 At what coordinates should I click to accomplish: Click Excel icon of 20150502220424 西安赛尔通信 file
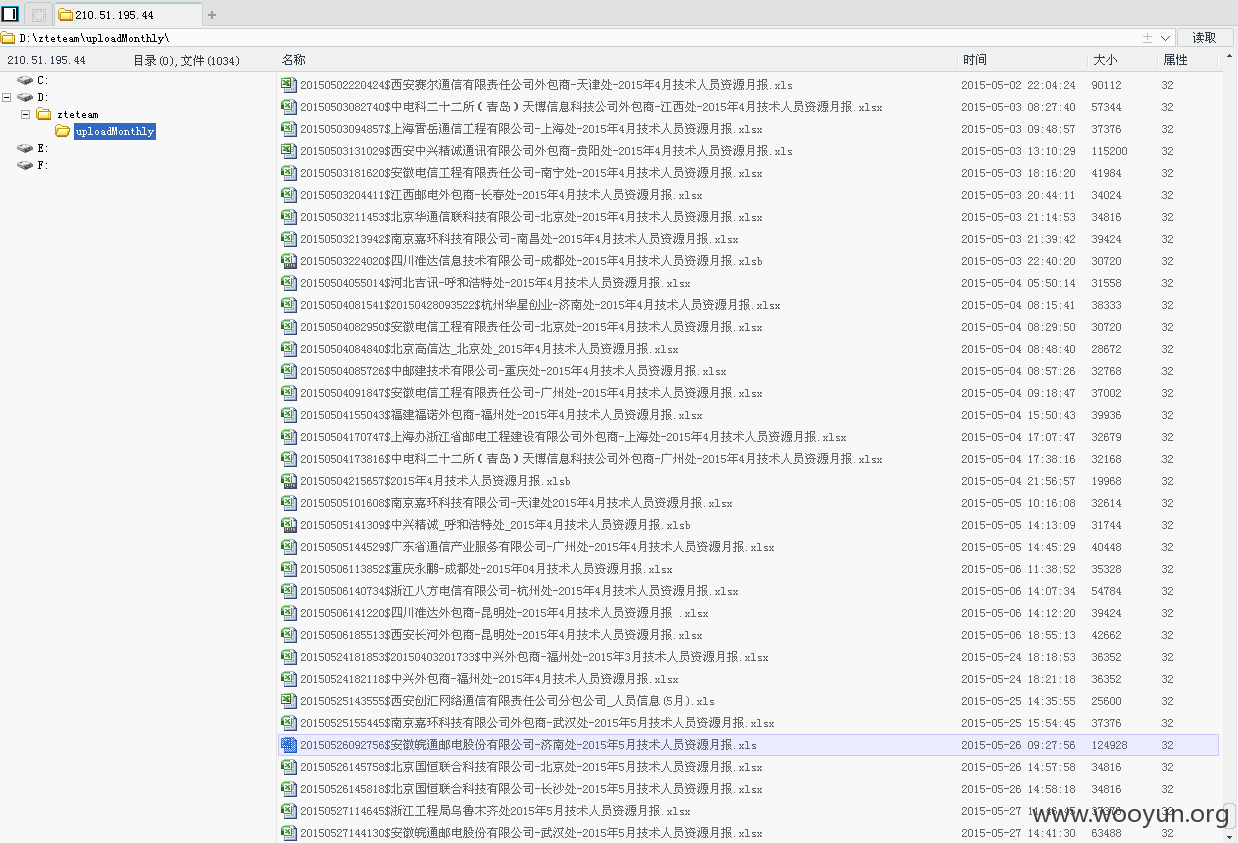point(289,85)
